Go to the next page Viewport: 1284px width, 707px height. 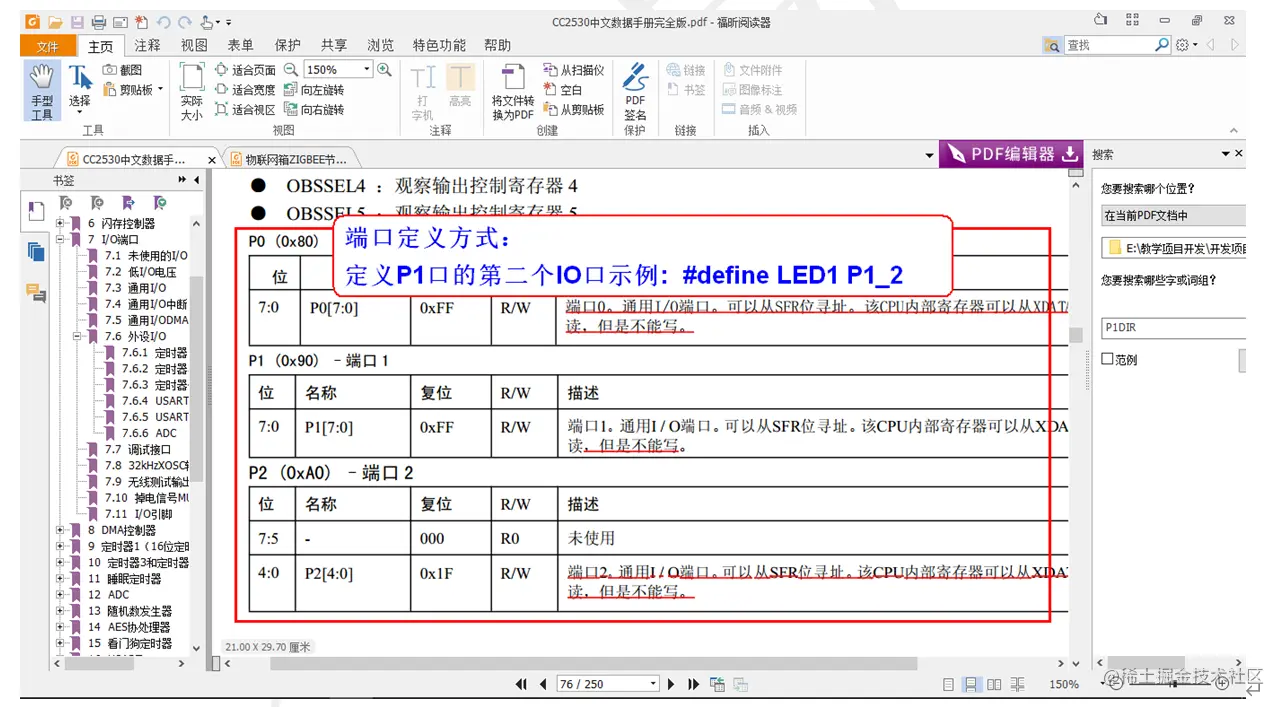click(x=672, y=684)
